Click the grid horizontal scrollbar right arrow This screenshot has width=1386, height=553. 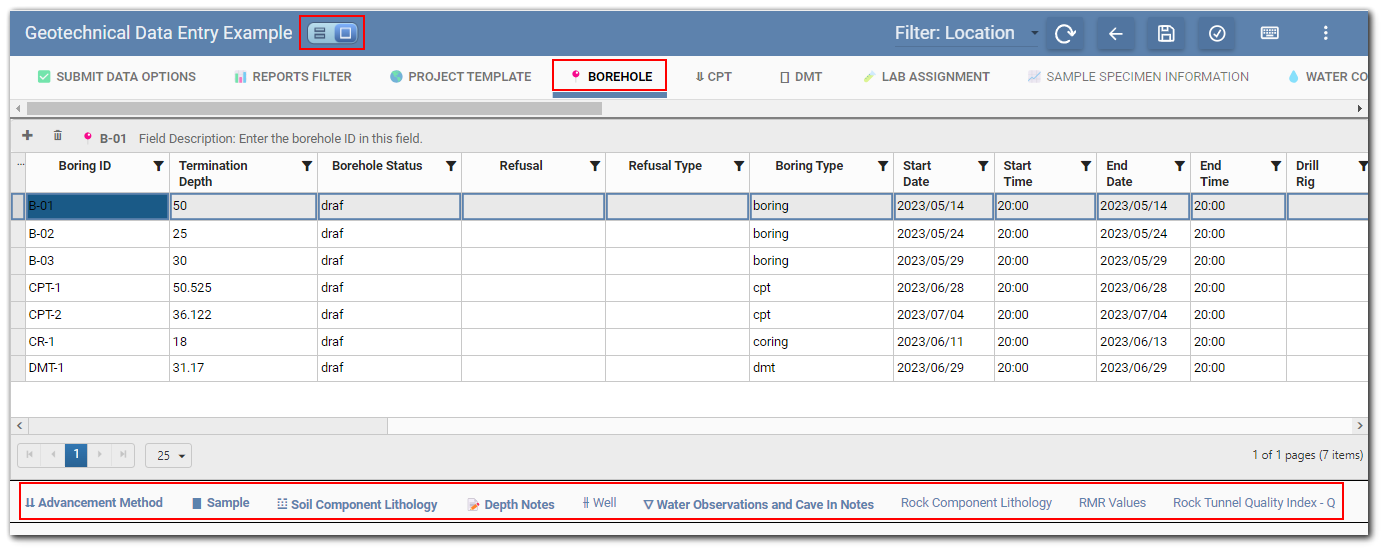point(1359,426)
